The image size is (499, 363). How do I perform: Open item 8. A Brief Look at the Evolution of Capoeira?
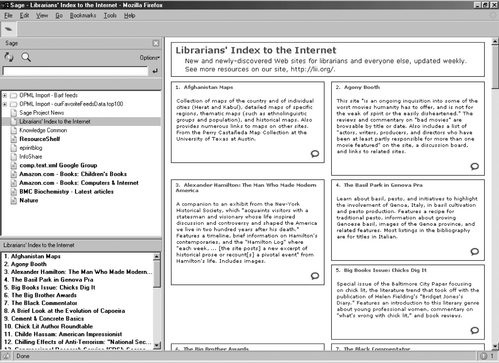tap(65, 311)
